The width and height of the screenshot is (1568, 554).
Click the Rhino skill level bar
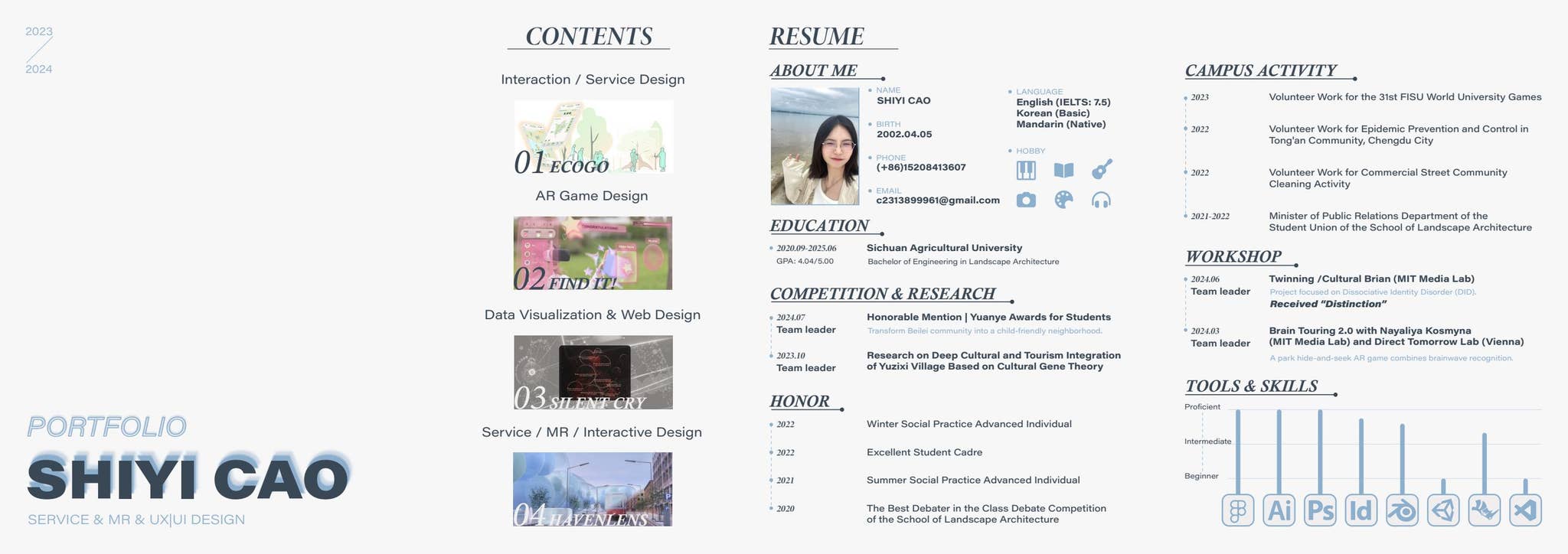tap(1485, 464)
